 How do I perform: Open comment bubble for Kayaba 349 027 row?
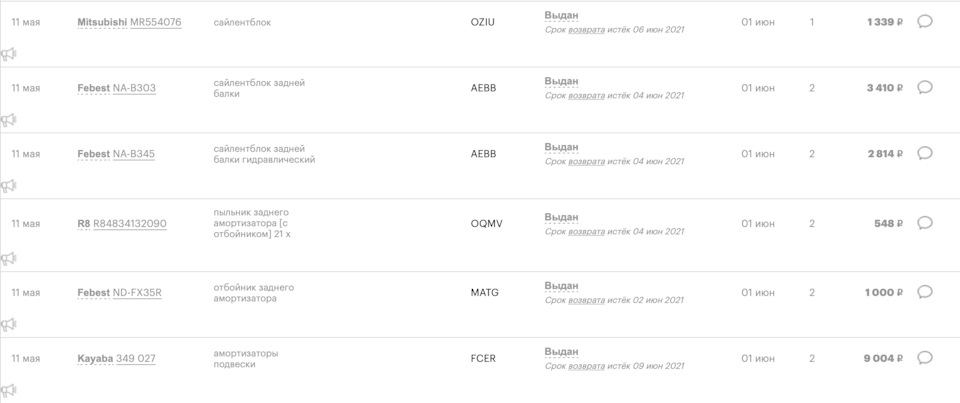click(x=925, y=357)
